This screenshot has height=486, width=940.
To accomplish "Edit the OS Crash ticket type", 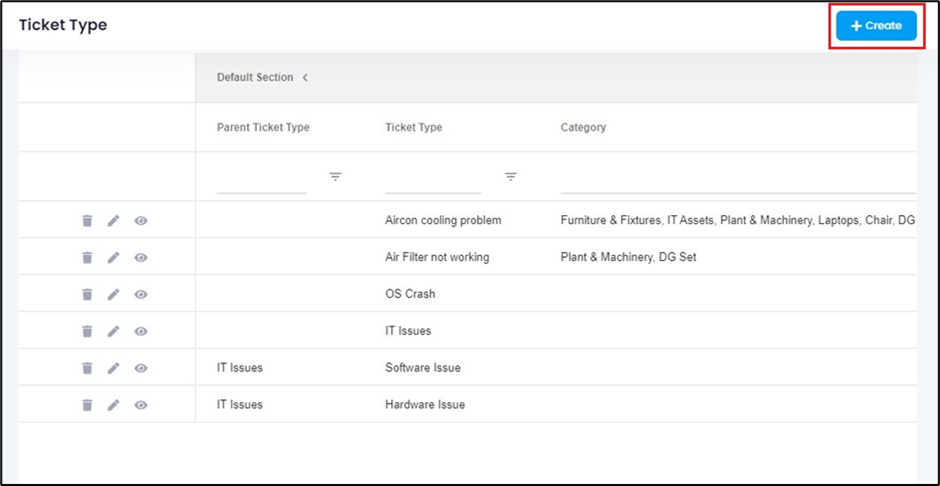I will pos(114,294).
